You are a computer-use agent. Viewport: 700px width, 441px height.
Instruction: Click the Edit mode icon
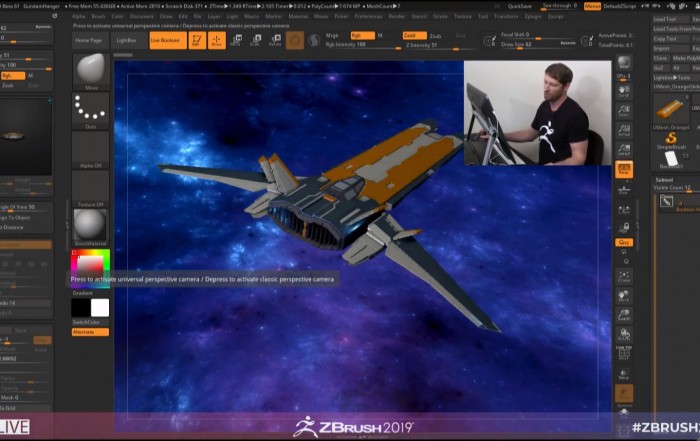point(194,40)
